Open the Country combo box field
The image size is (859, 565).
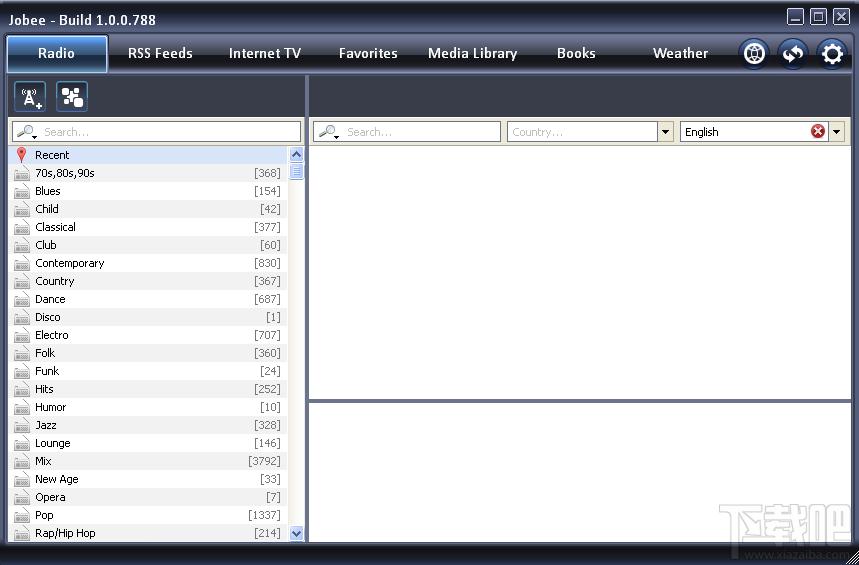tap(582, 132)
